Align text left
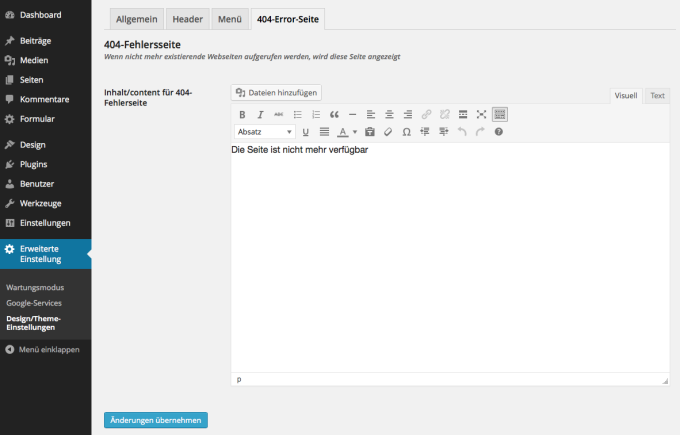Image resolution: width=680 pixels, height=435 pixels. [371, 114]
